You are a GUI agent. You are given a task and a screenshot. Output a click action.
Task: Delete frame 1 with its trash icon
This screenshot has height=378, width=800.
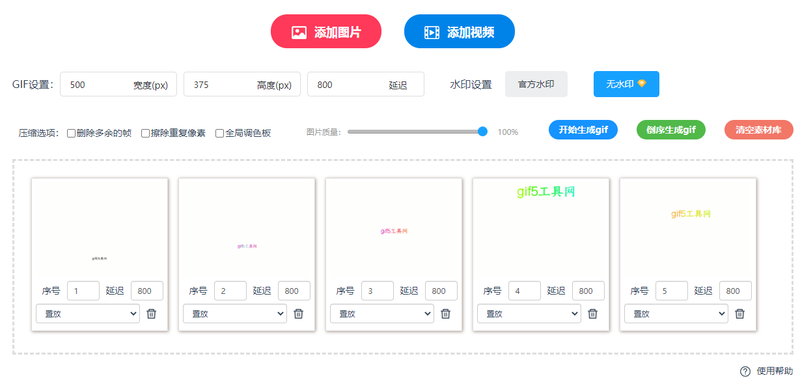click(x=152, y=314)
